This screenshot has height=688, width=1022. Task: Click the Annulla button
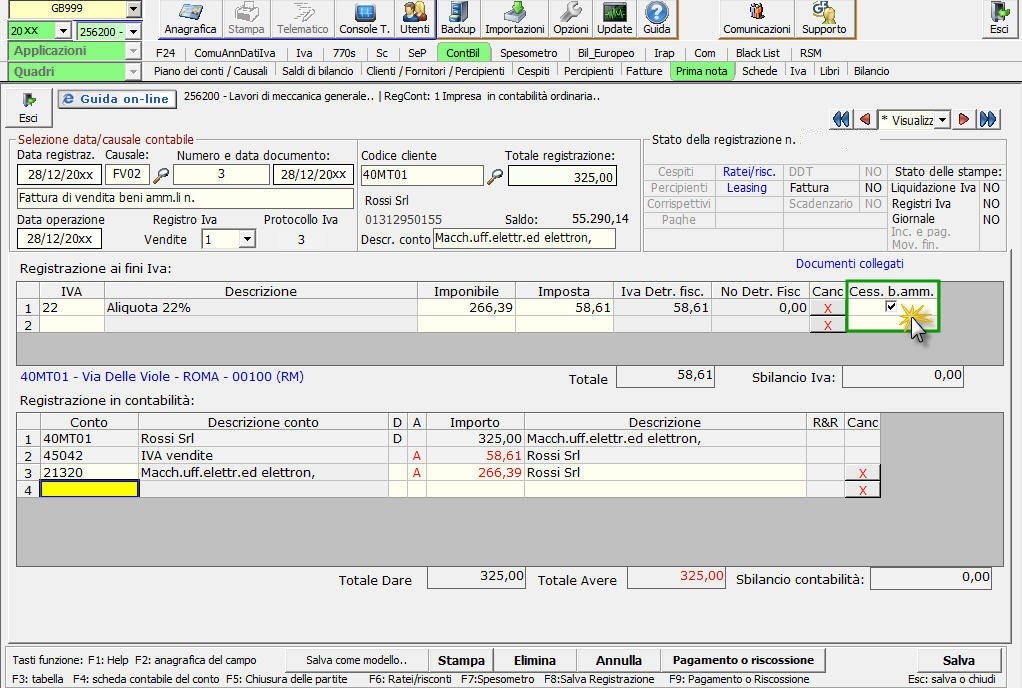(619, 660)
